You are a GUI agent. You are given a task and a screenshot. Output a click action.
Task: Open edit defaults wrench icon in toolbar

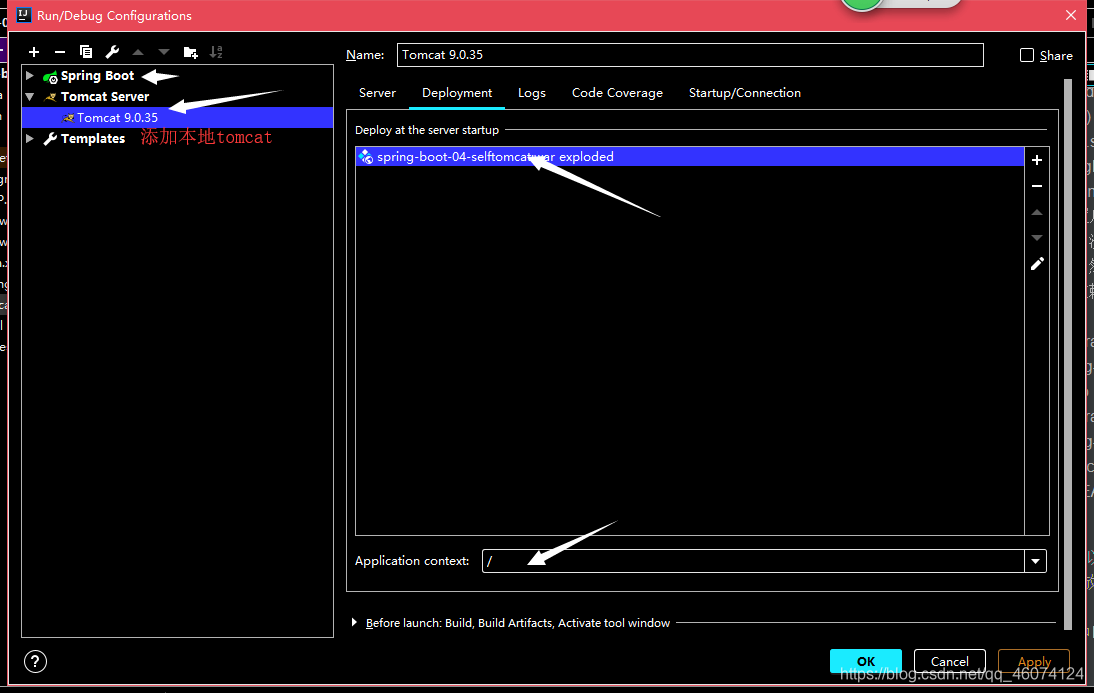click(x=112, y=52)
